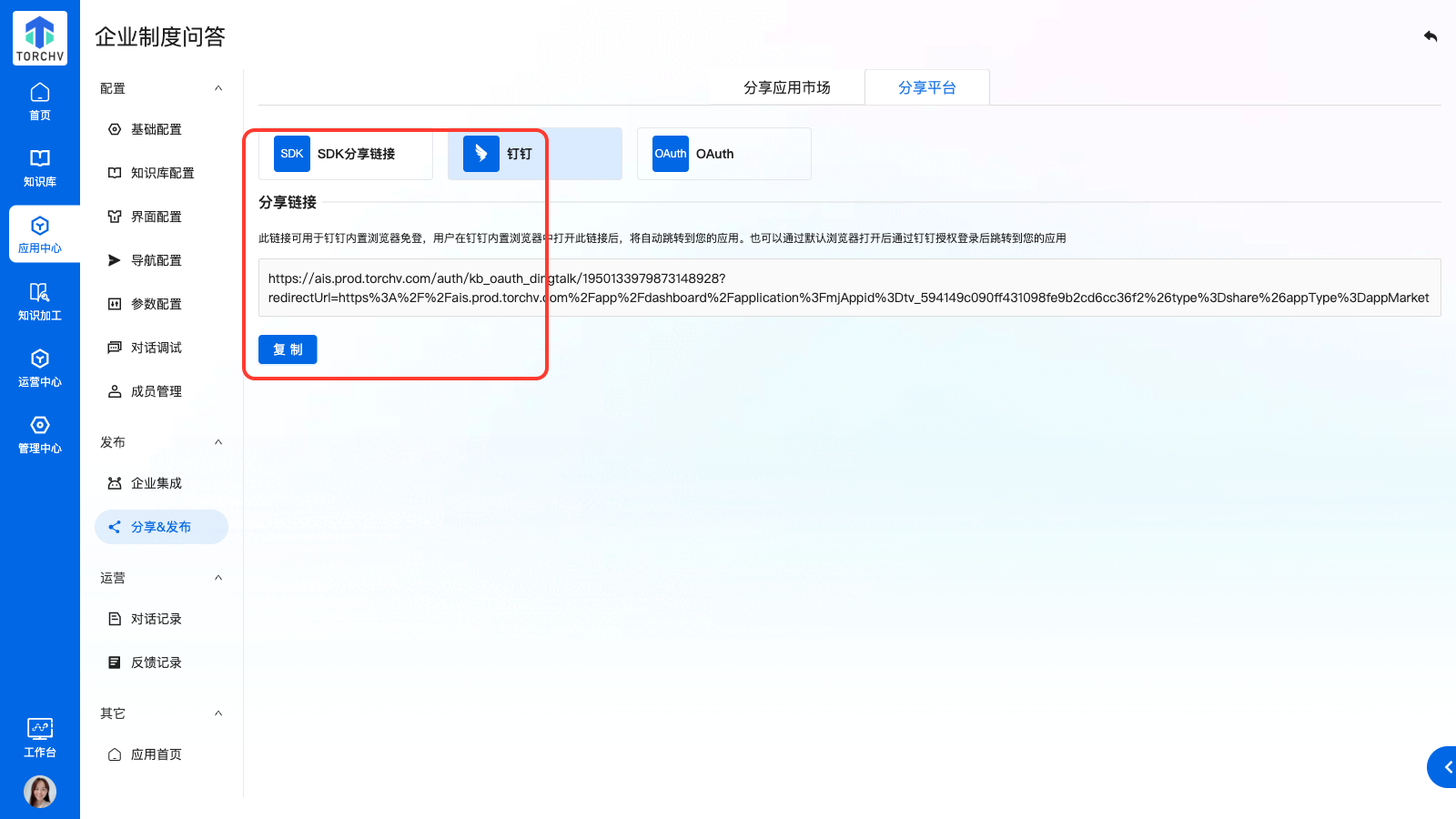Choose the SDK分享链接 option card
This screenshot has height=819, width=1456.
tap(346, 154)
